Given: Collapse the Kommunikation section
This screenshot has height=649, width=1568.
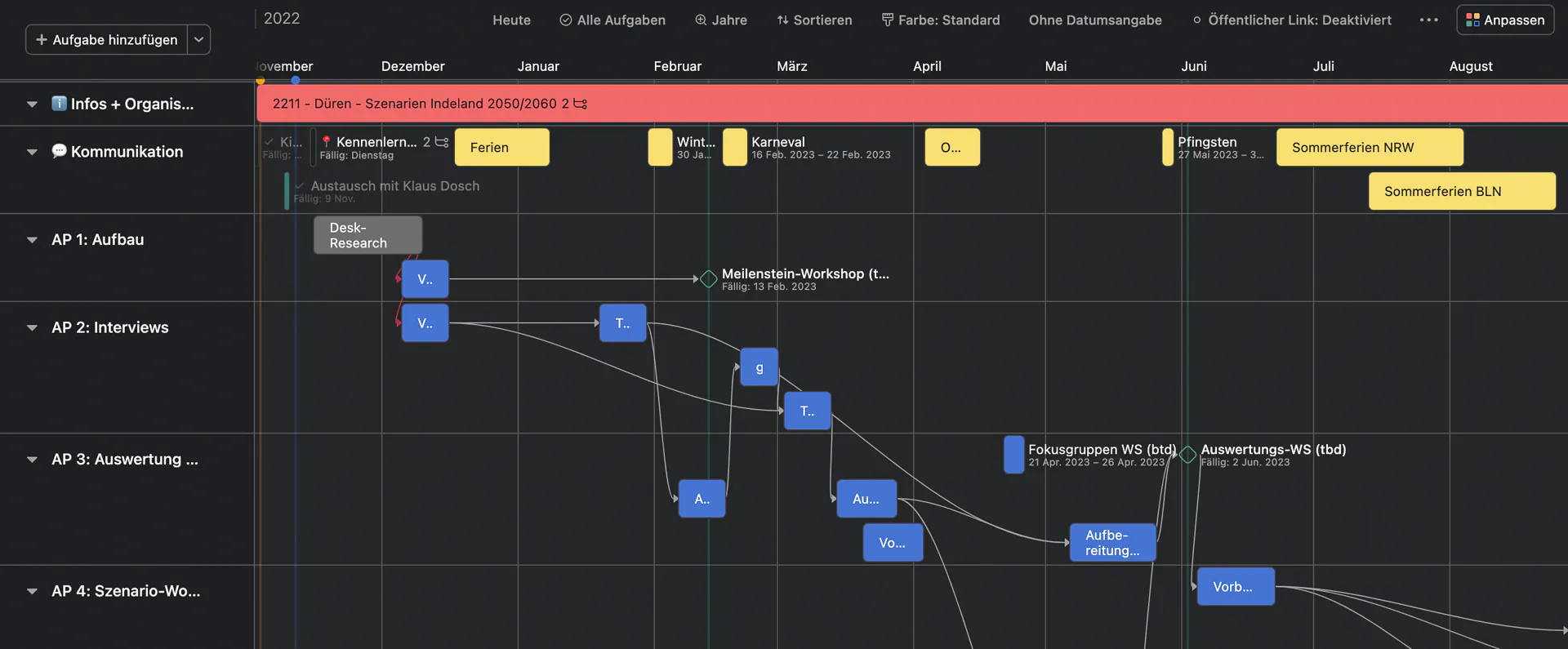Looking at the screenshot, I should 32,152.
